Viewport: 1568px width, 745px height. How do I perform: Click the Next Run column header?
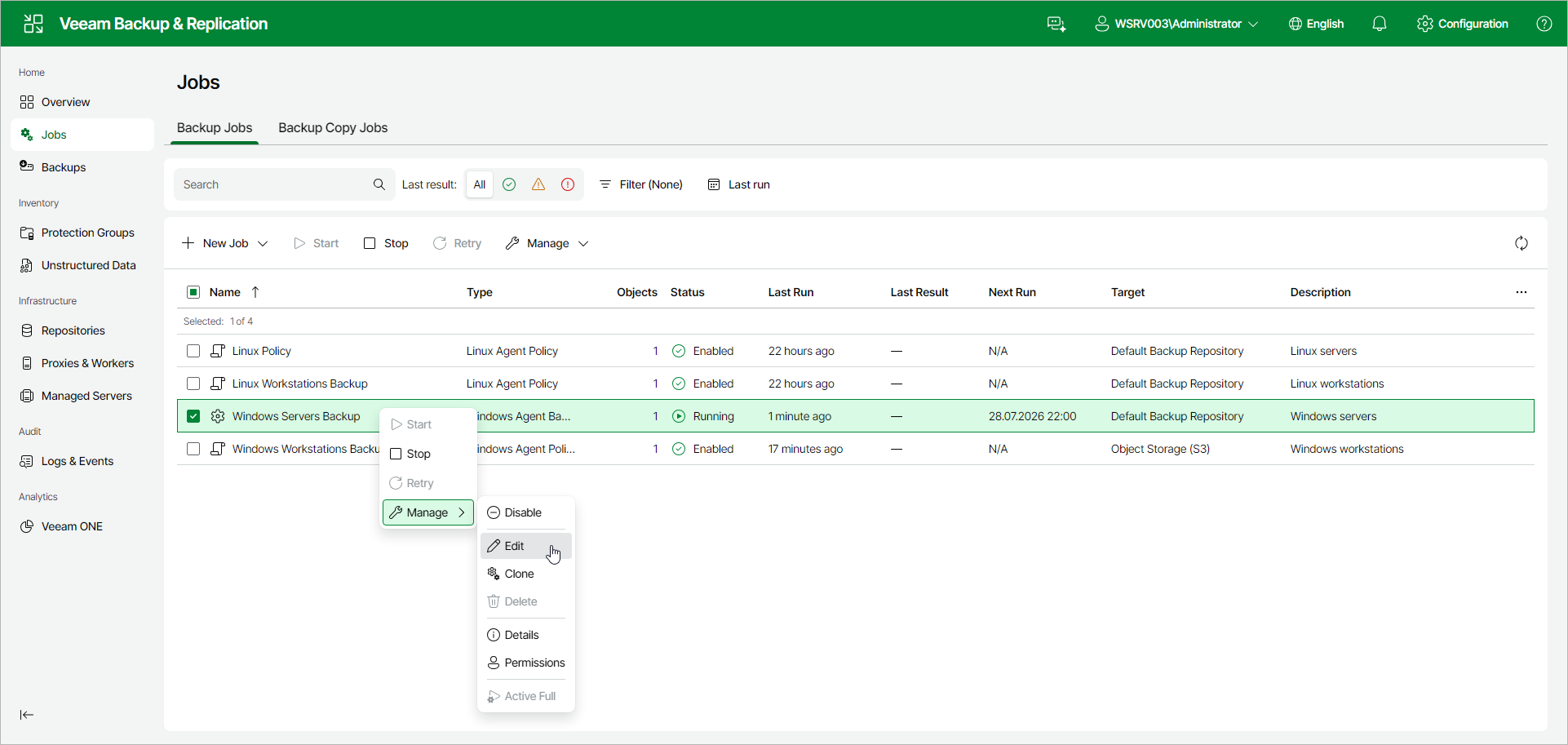[1012, 292]
